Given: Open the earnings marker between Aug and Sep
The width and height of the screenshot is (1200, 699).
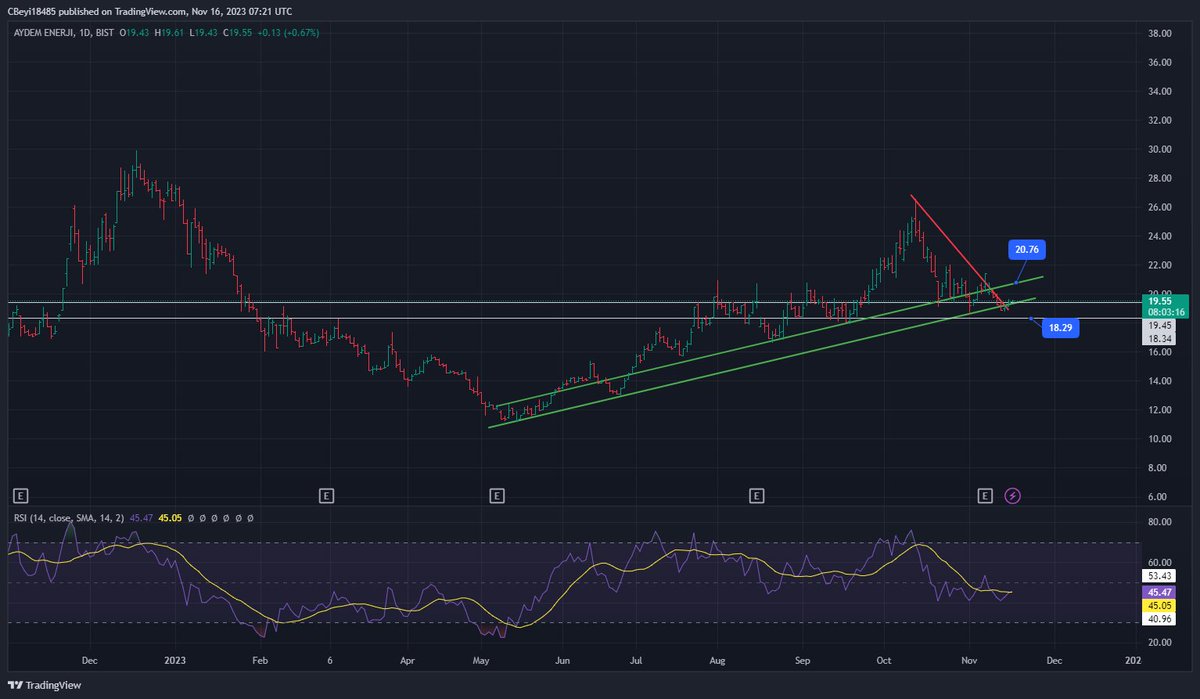Looking at the screenshot, I should [757, 495].
